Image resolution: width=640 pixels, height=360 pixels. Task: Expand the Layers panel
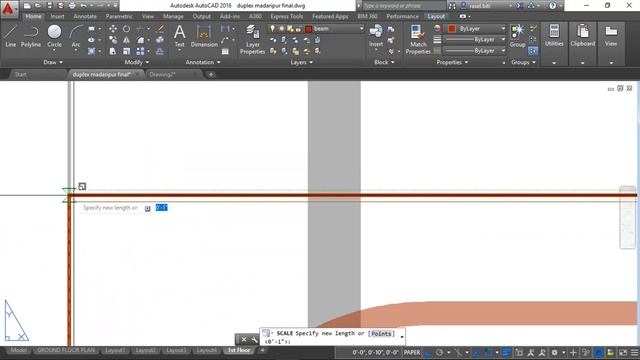302,62
